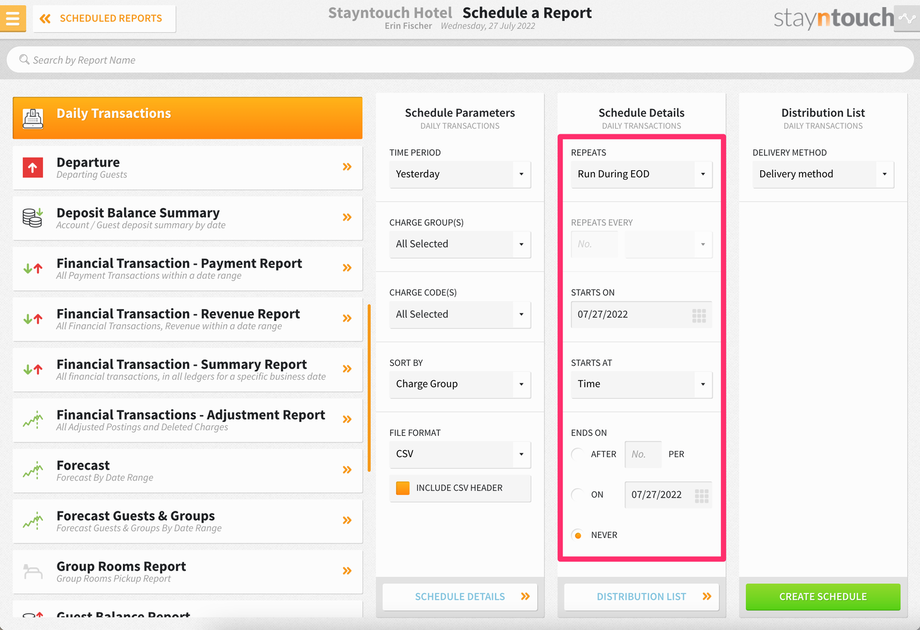
Task: Open the Time Period dropdown
Action: tap(460, 174)
